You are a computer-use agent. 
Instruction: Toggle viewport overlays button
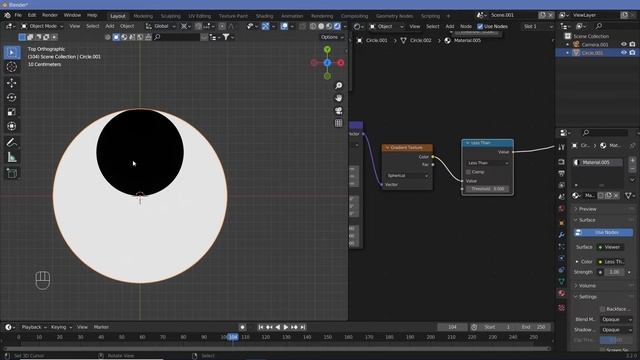pos(284,26)
